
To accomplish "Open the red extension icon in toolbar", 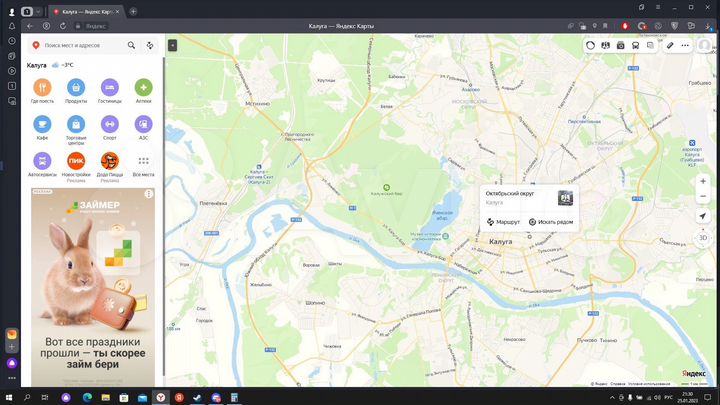I will [x=625, y=26].
